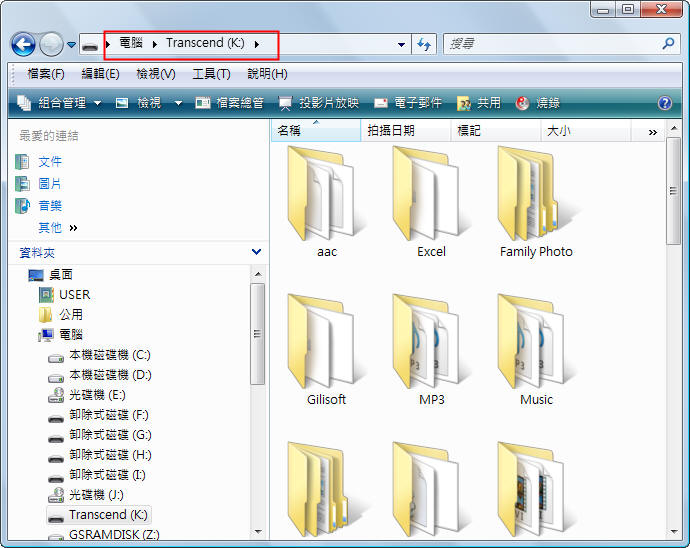Image resolution: width=690 pixels, height=548 pixels.
Task: Open the address bar history dropdown arrow
Action: pyautogui.click(x=401, y=45)
